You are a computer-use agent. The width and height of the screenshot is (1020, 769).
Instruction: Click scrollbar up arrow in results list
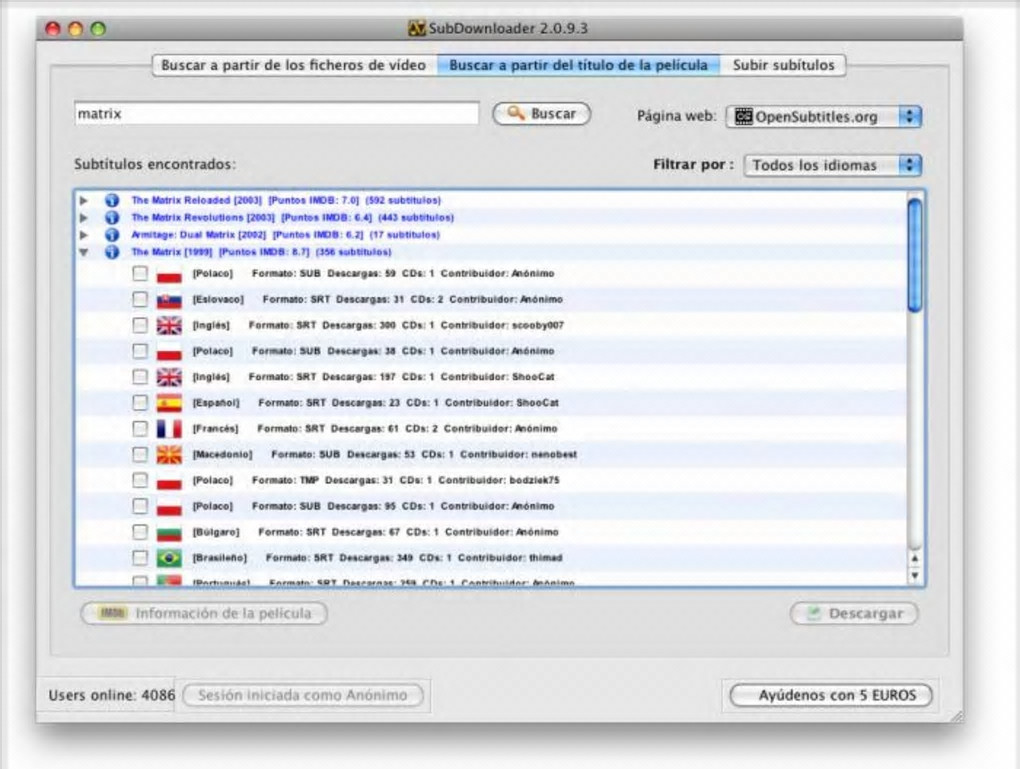pos(915,558)
